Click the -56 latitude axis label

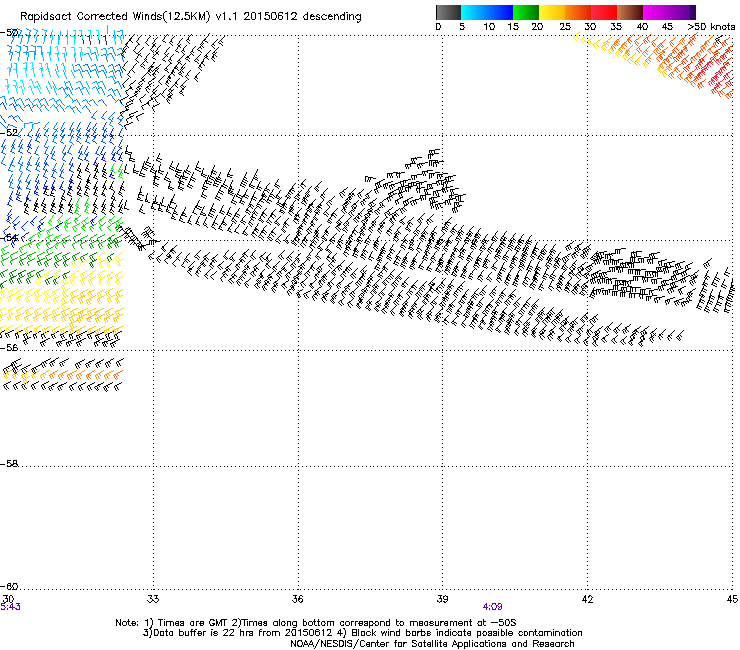point(9,347)
